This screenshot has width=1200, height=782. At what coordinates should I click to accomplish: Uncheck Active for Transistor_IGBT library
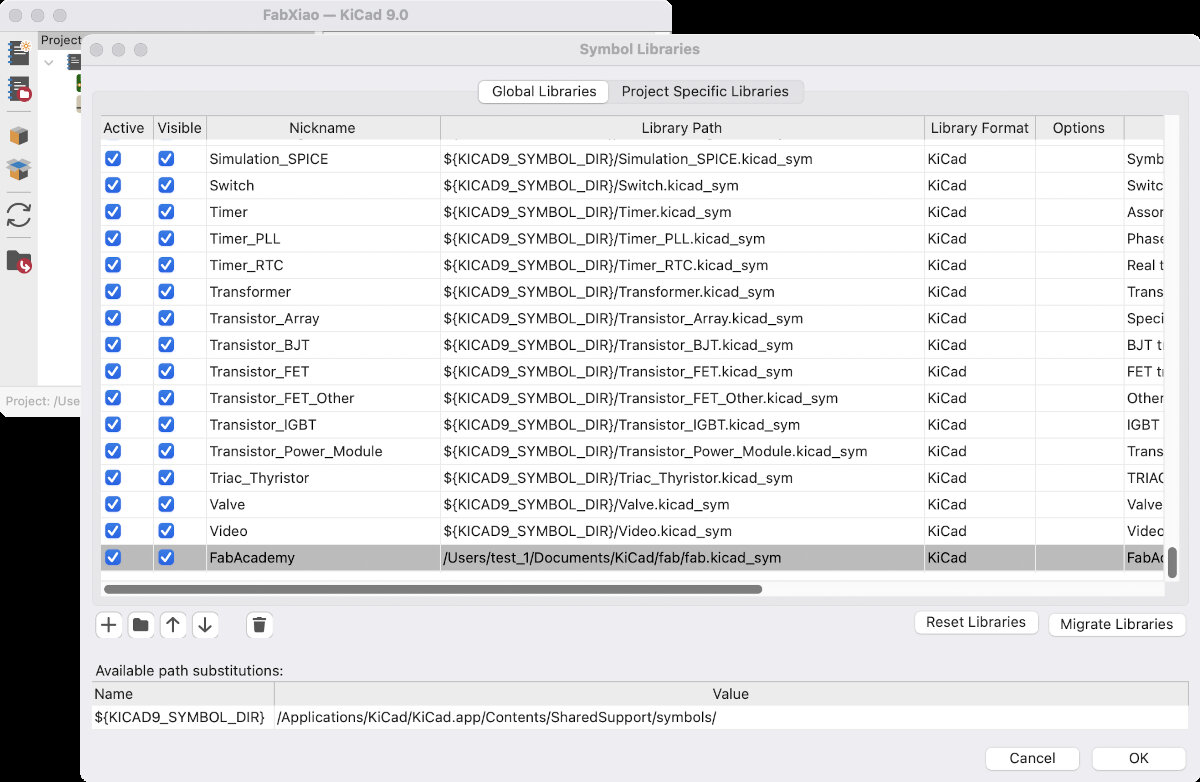pos(113,424)
